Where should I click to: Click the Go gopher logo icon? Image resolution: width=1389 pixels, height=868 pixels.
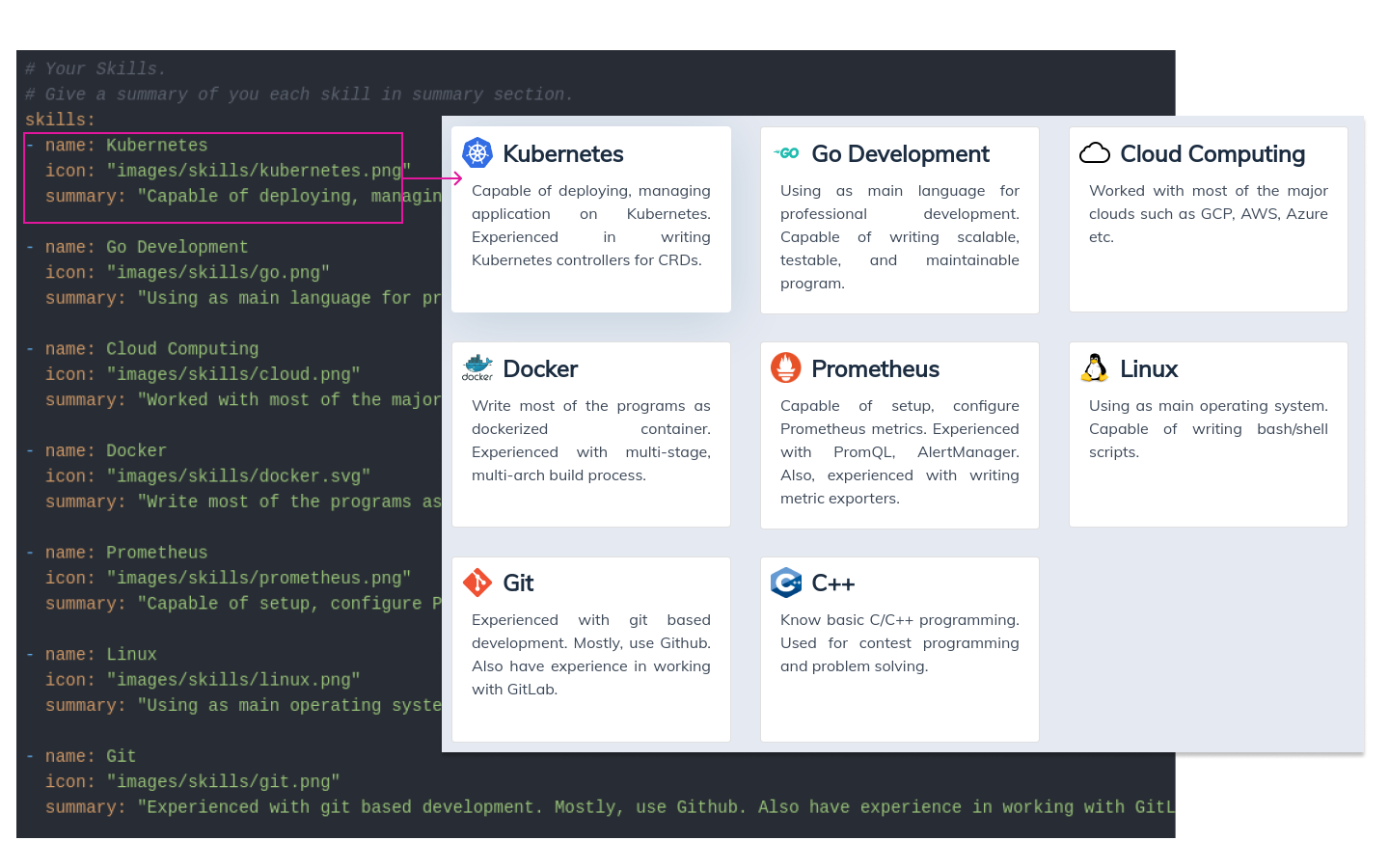(x=786, y=153)
